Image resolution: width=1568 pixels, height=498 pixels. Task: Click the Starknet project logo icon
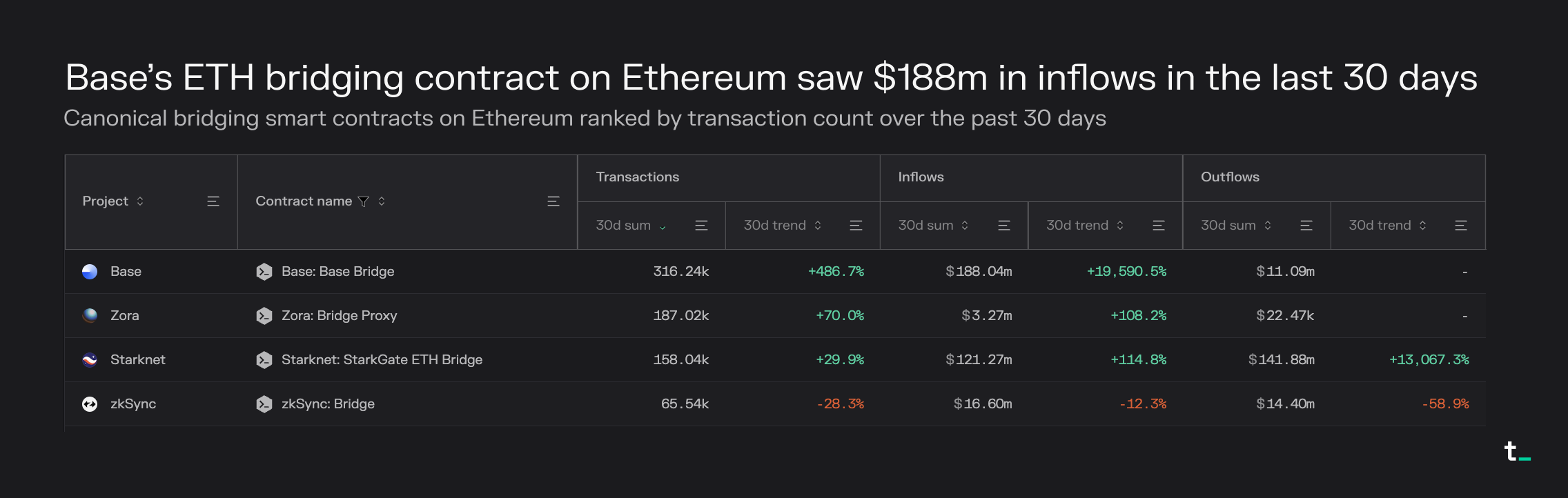coord(90,360)
